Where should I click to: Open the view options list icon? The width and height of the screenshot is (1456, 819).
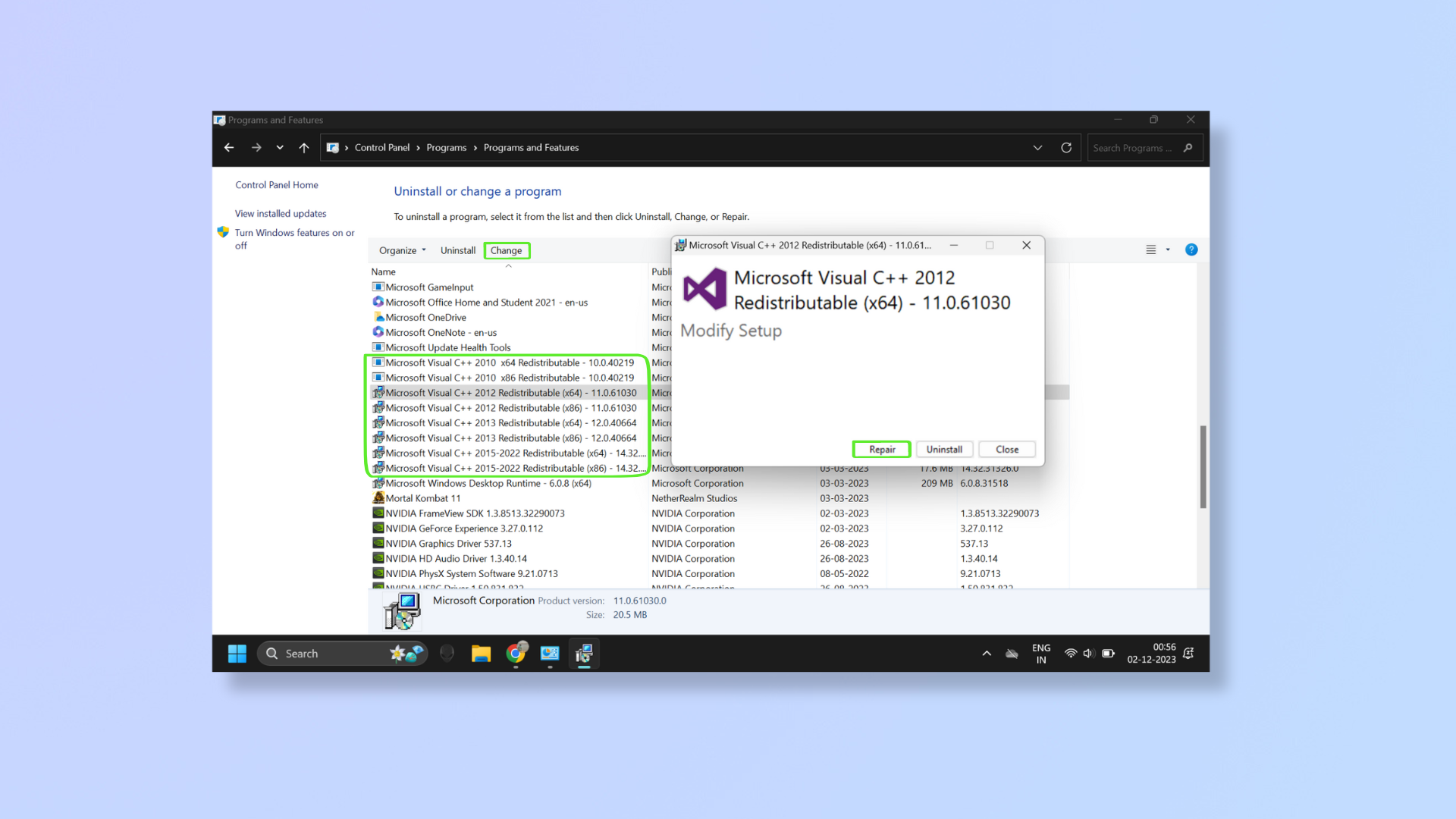coord(1150,249)
